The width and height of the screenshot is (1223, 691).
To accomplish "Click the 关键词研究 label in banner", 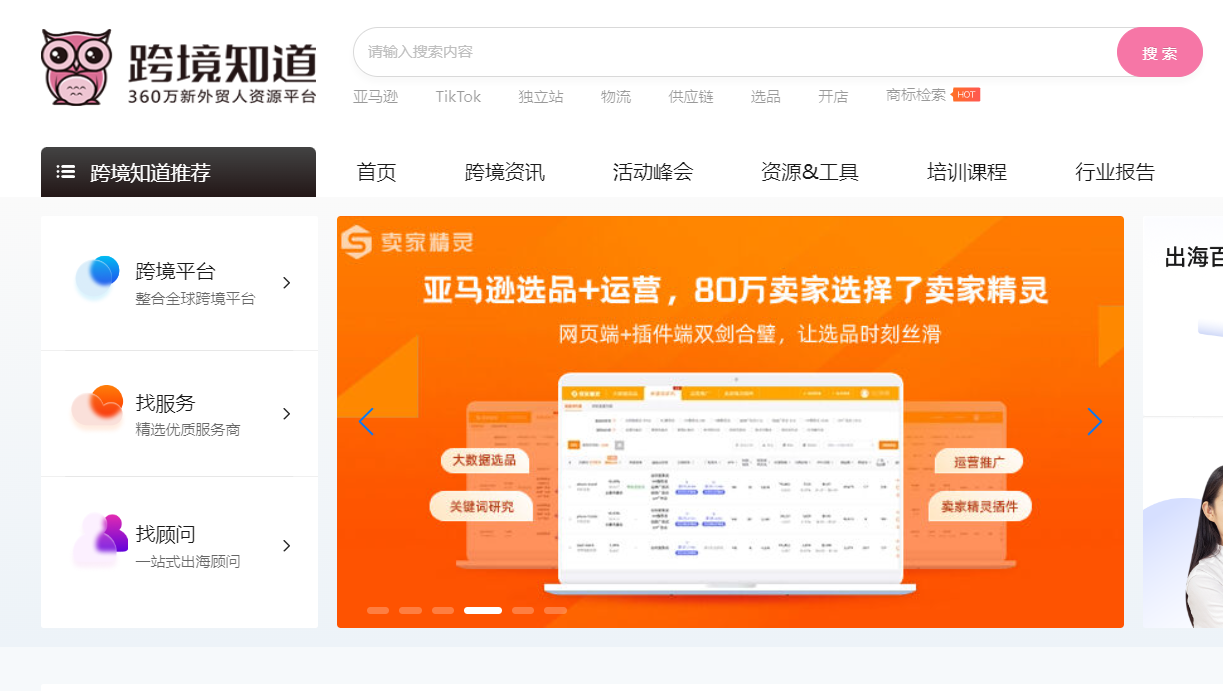I will coord(482,506).
